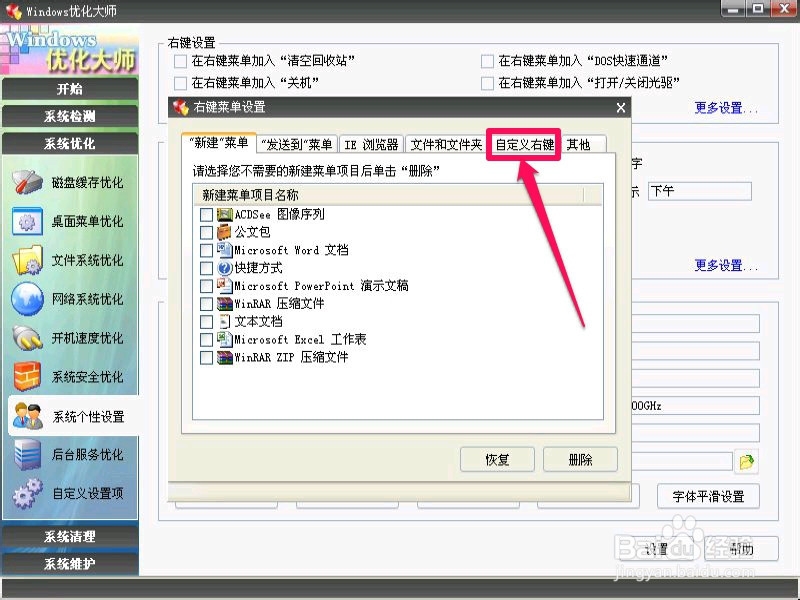Viewport: 800px width, 600px height.
Task: Enable 在右键菜单加入“关机” option
Action: coord(180,83)
